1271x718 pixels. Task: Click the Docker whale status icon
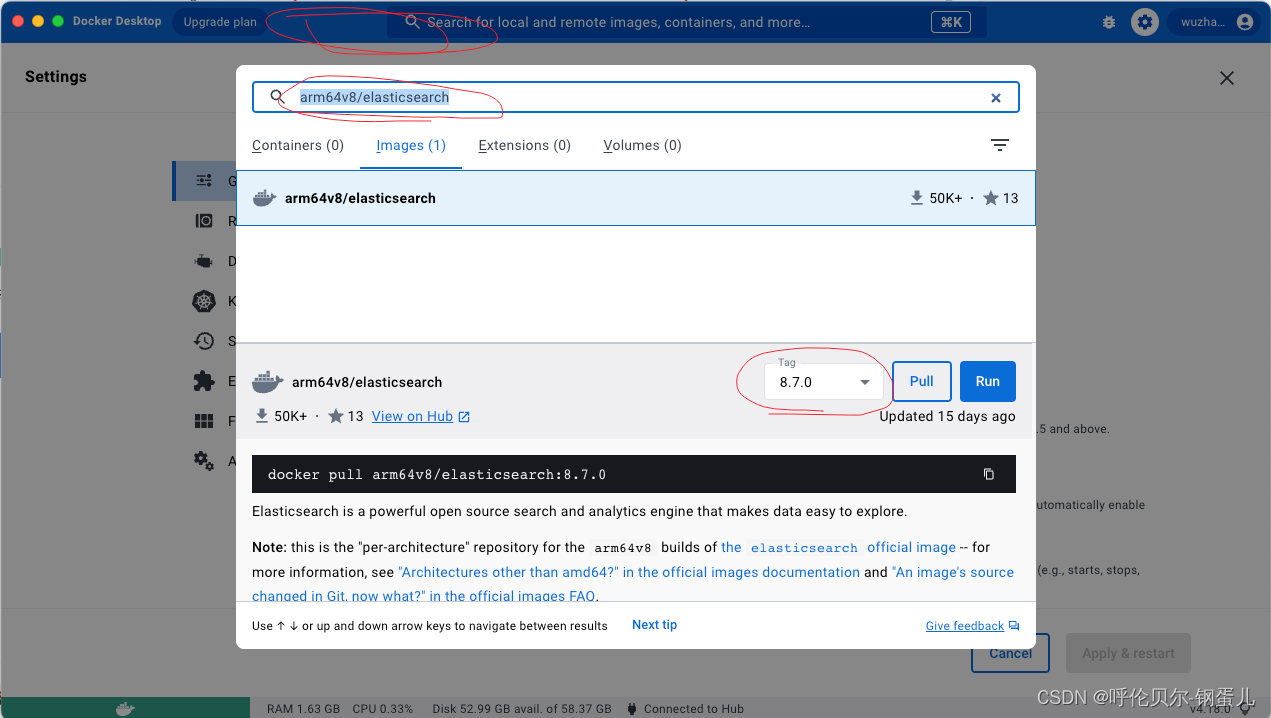(125, 708)
